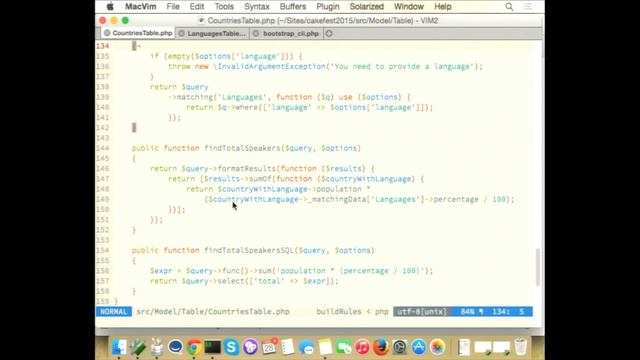
Task: Close the CountriesTable.php tab with its circle icon
Action: coord(107,33)
